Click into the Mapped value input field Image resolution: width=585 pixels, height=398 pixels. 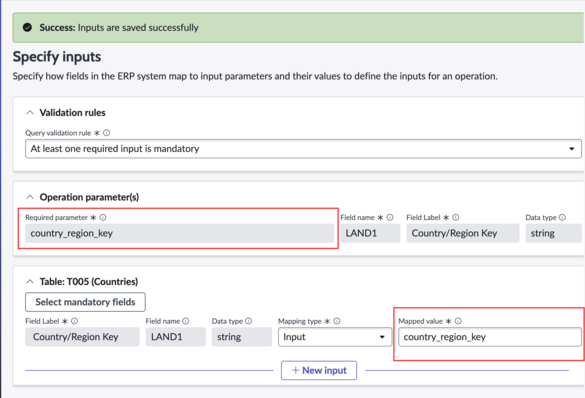pos(489,337)
